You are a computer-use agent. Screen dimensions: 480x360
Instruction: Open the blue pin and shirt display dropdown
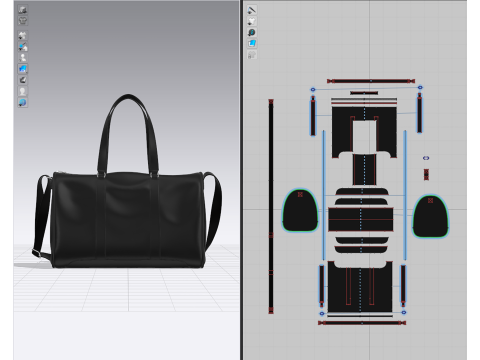pyautogui.click(x=23, y=47)
